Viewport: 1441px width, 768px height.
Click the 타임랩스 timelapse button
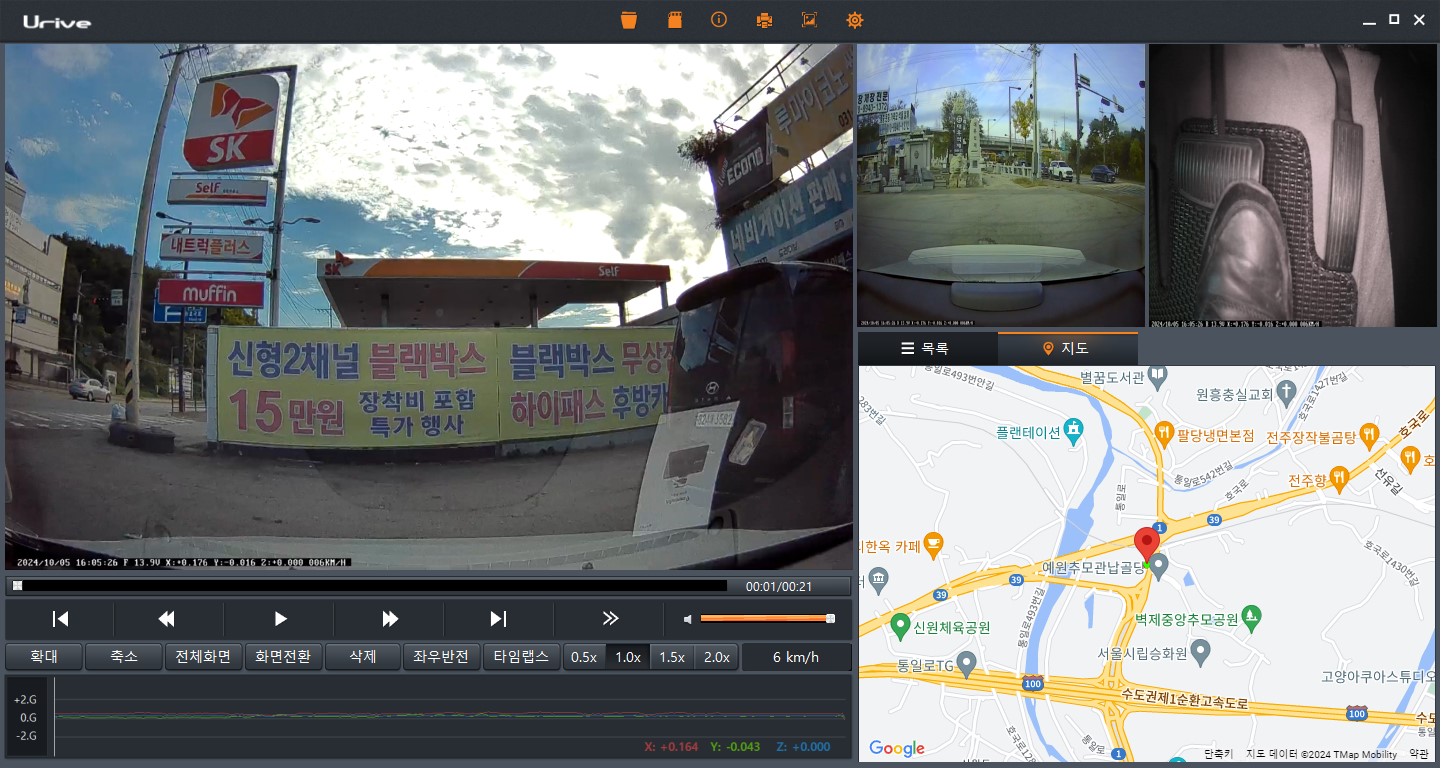[521, 657]
